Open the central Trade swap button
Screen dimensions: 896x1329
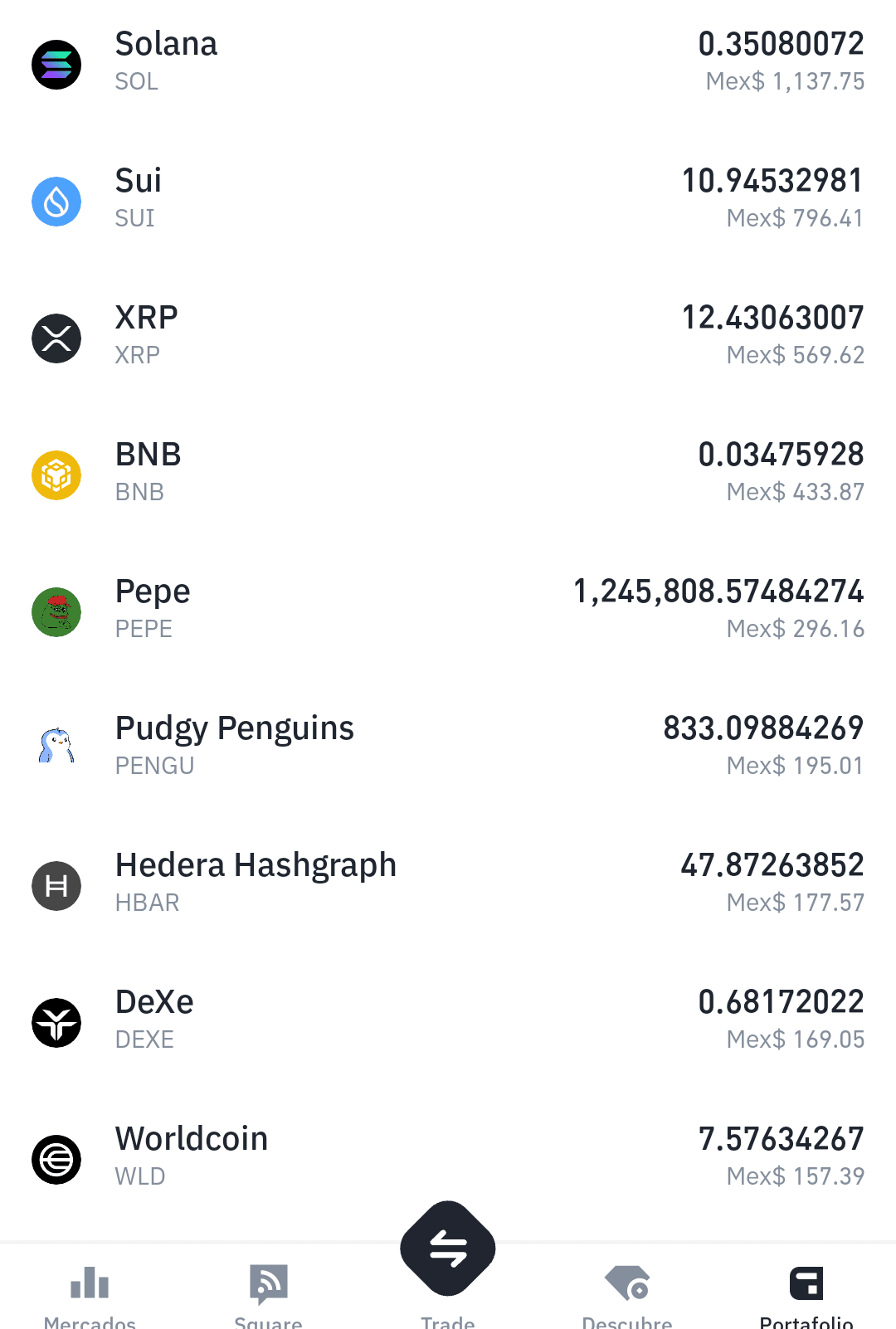448,1249
